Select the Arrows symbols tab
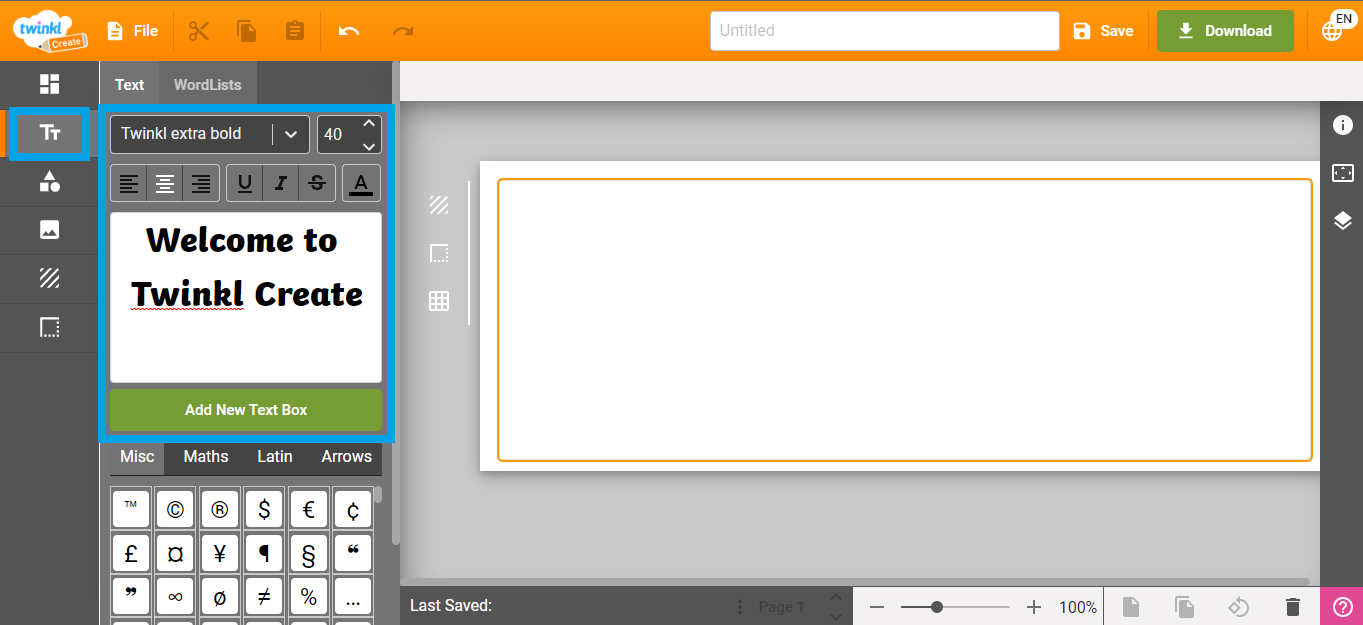1363x625 pixels. [346, 457]
